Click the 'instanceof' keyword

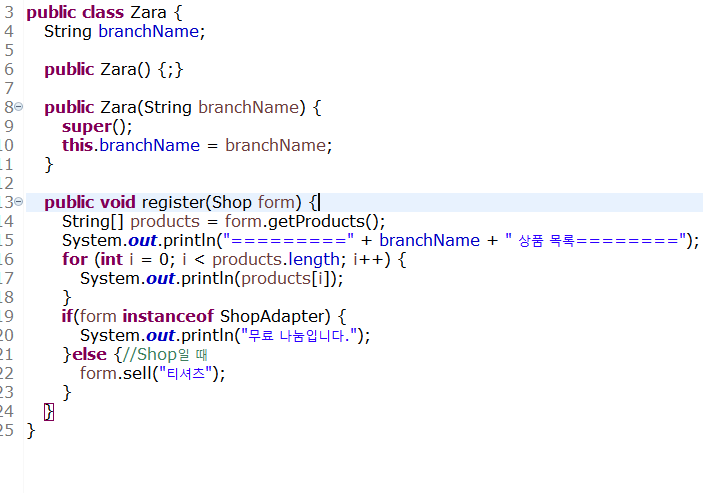tap(168, 316)
